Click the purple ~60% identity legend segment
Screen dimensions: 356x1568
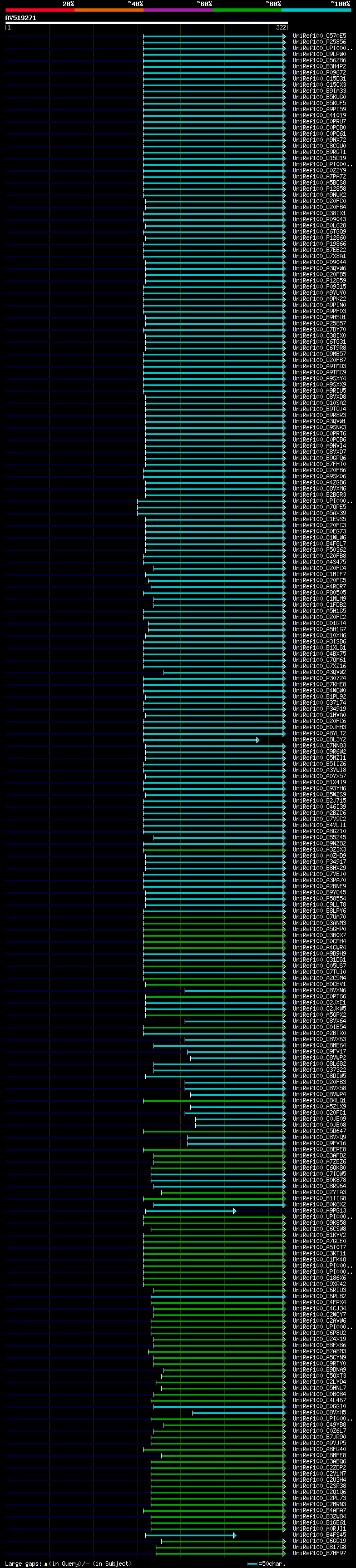coord(177,10)
